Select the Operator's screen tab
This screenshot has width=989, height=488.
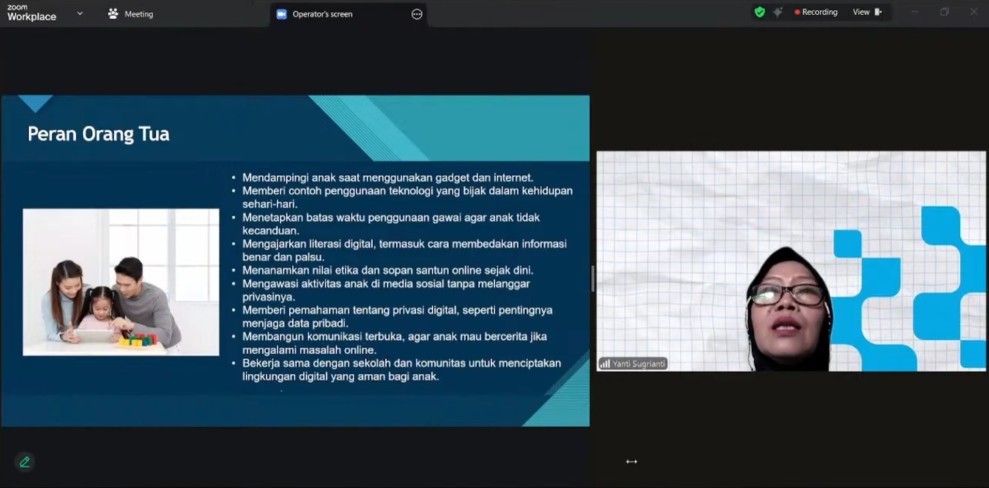coord(349,14)
